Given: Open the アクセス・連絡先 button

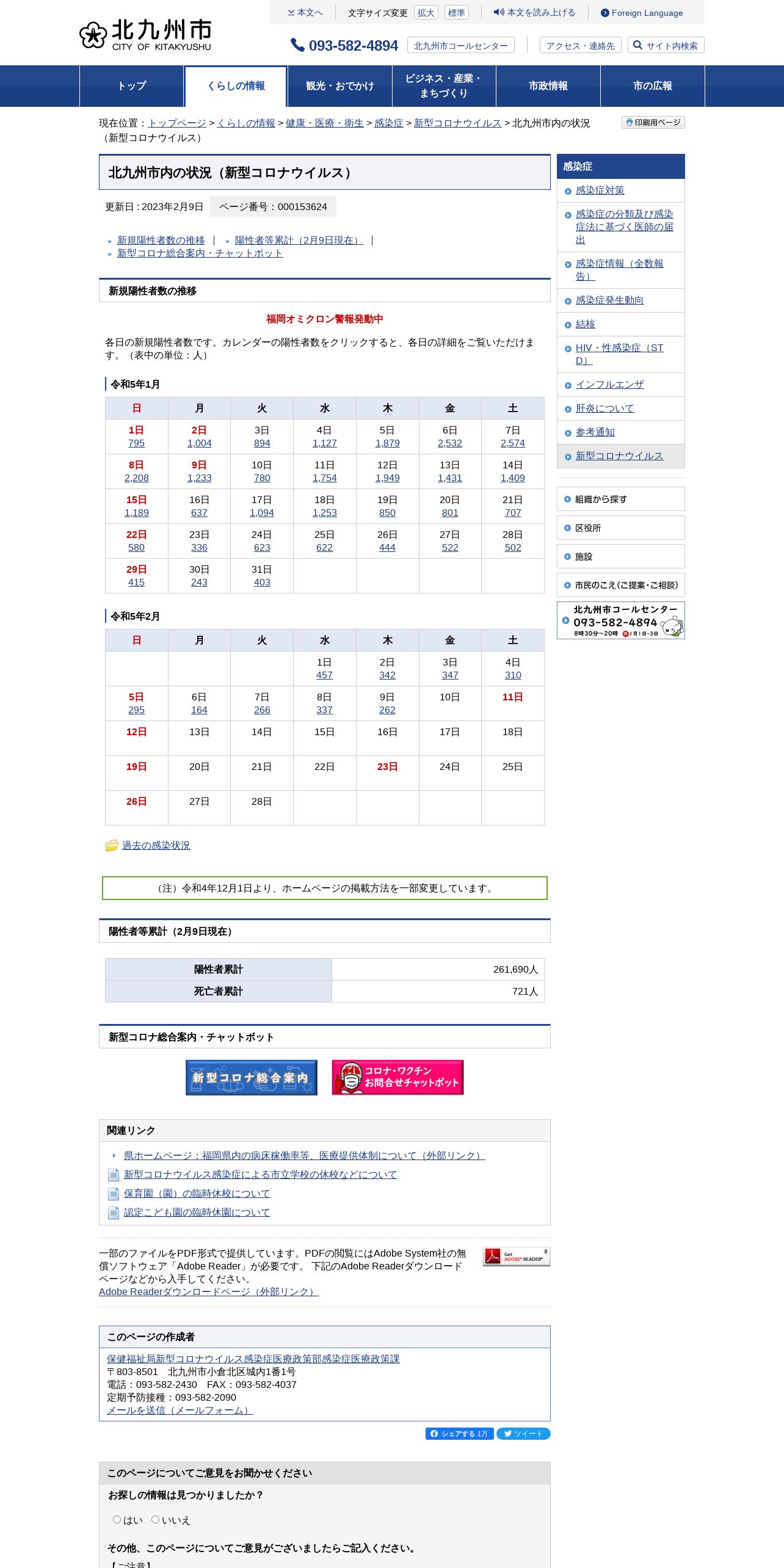Looking at the screenshot, I should point(581,45).
